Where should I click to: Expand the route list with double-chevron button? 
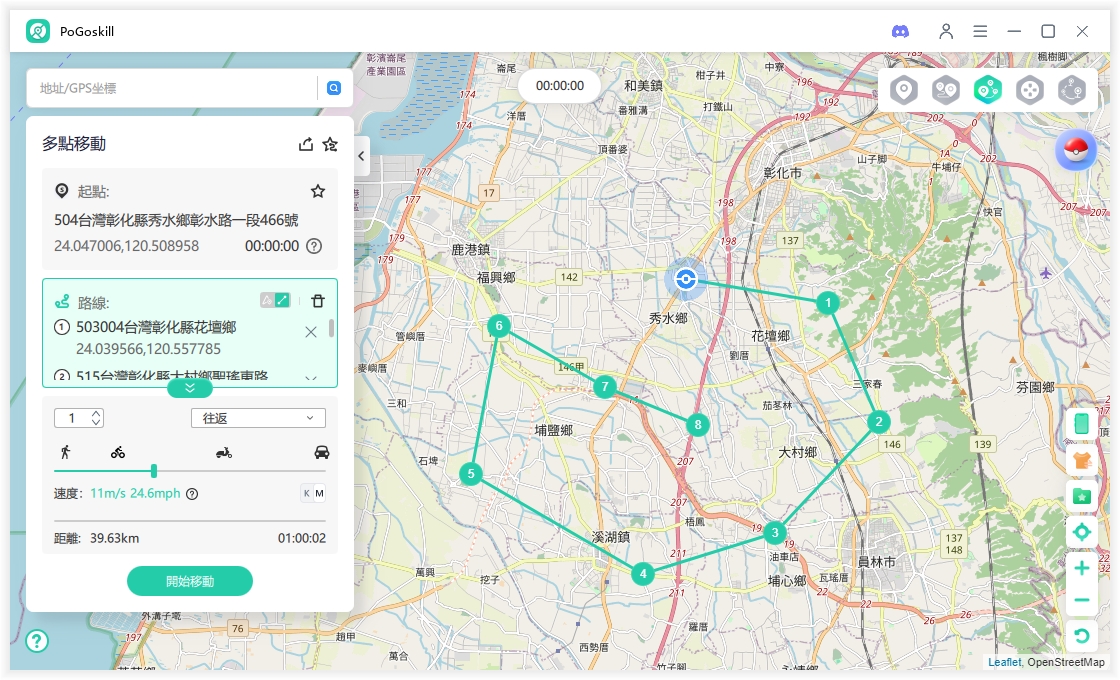tap(190, 388)
